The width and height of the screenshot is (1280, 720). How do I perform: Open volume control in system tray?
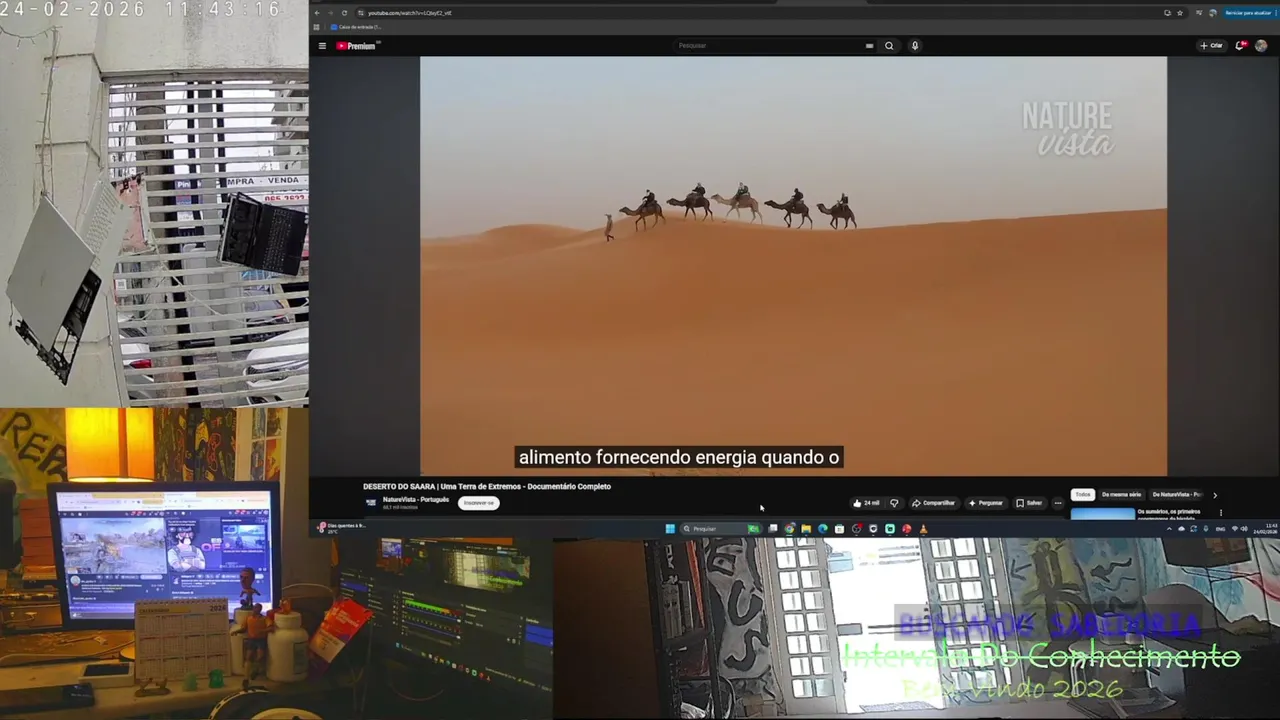pyautogui.click(x=1244, y=529)
